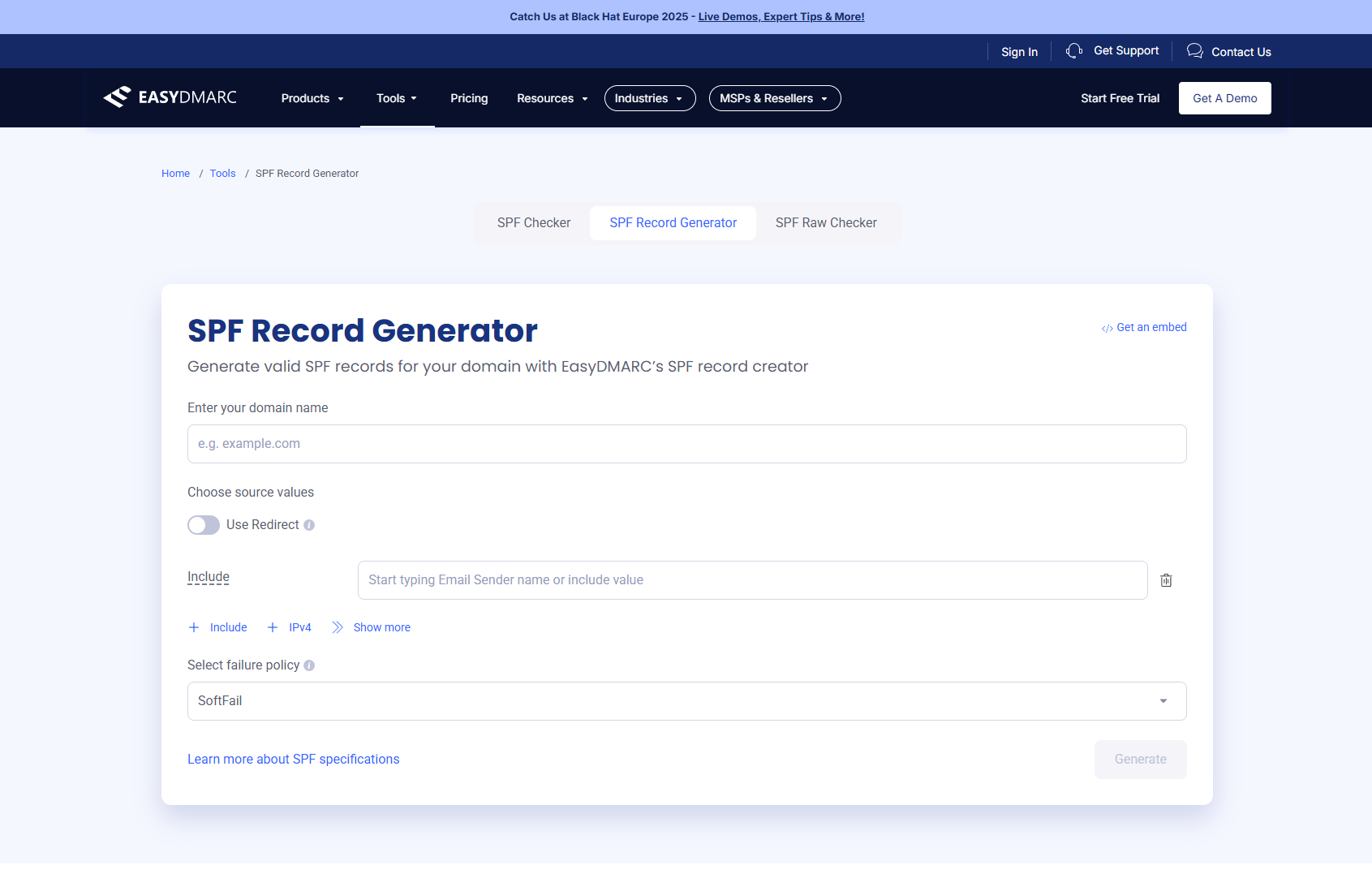Click Show more with double-chevron icon
Screen dimensions: 1372x874
pos(370,626)
